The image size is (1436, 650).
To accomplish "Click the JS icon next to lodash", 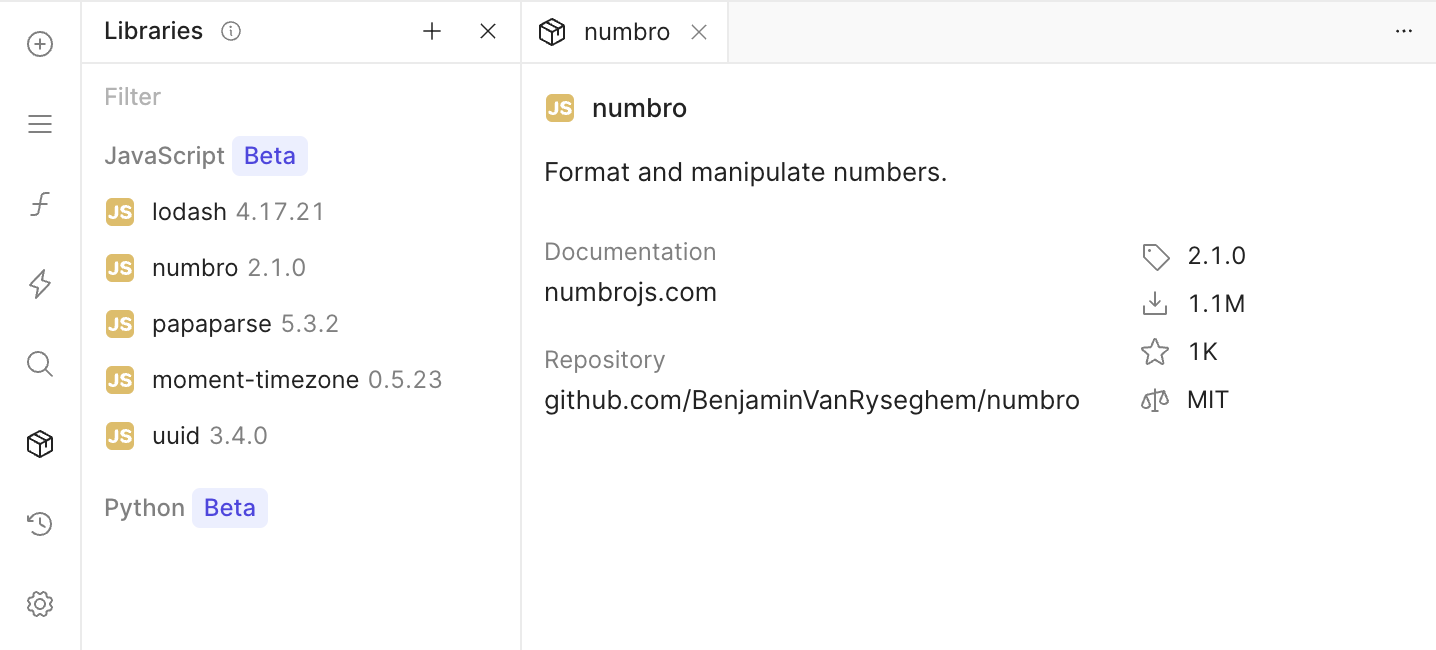I will coord(120,212).
